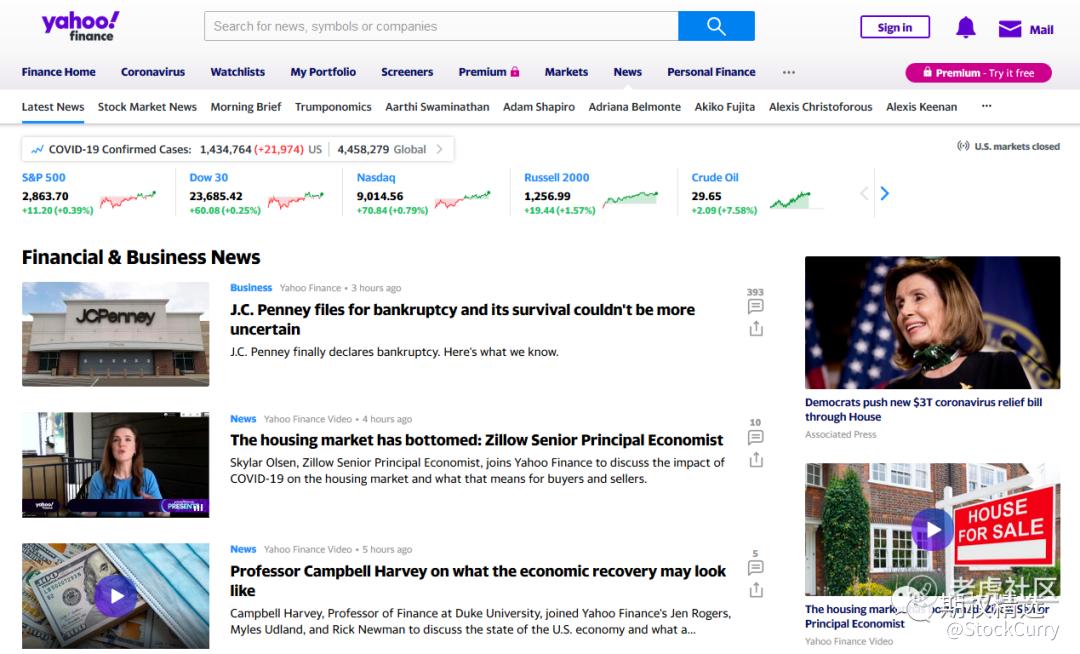The width and height of the screenshot is (1080, 654).
Task: Open the Markets menu
Action: point(566,72)
